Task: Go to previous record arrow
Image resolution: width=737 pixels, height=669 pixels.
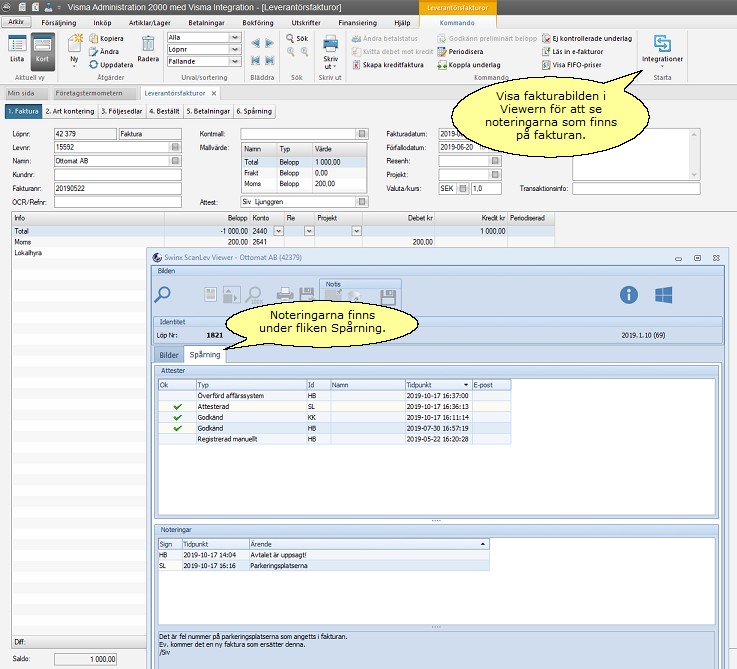Action: click(x=255, y=43)
